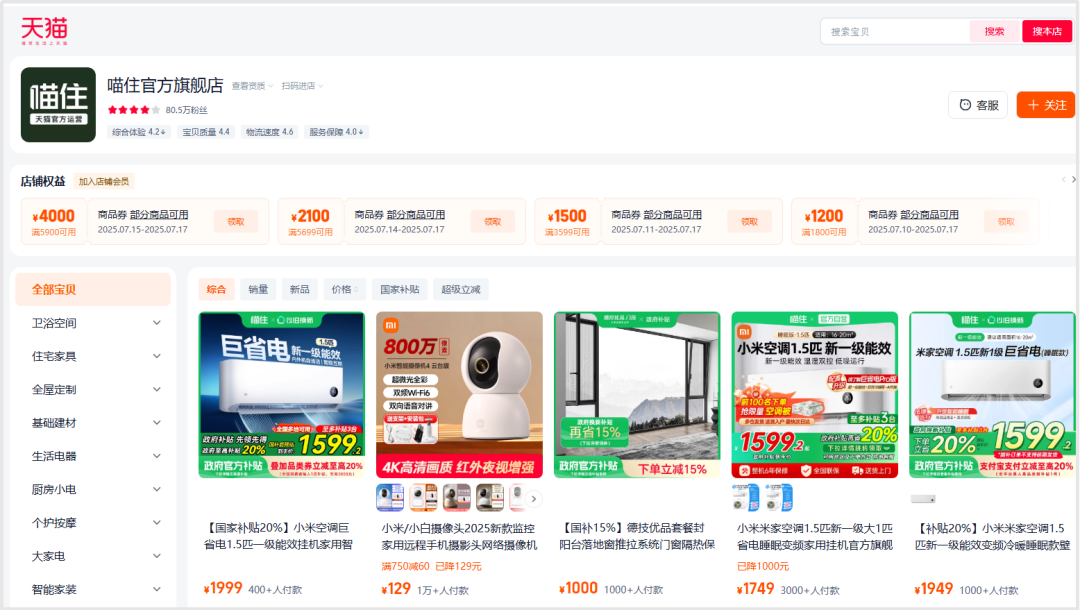This screenshot has height=610, width=1080.
Task: Claim the ¥4000 coupon (领取)
Action: (x=236, y=222)
